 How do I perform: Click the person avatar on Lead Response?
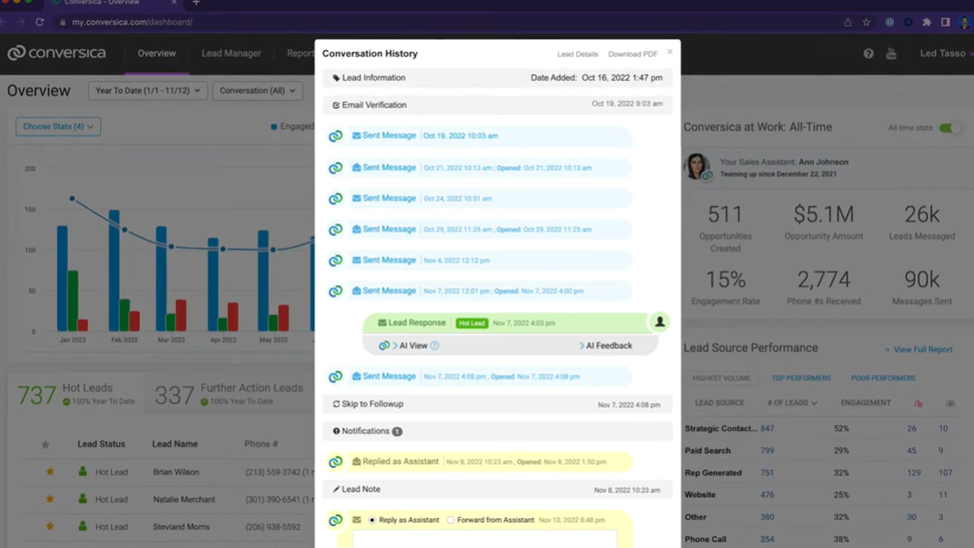660,322
